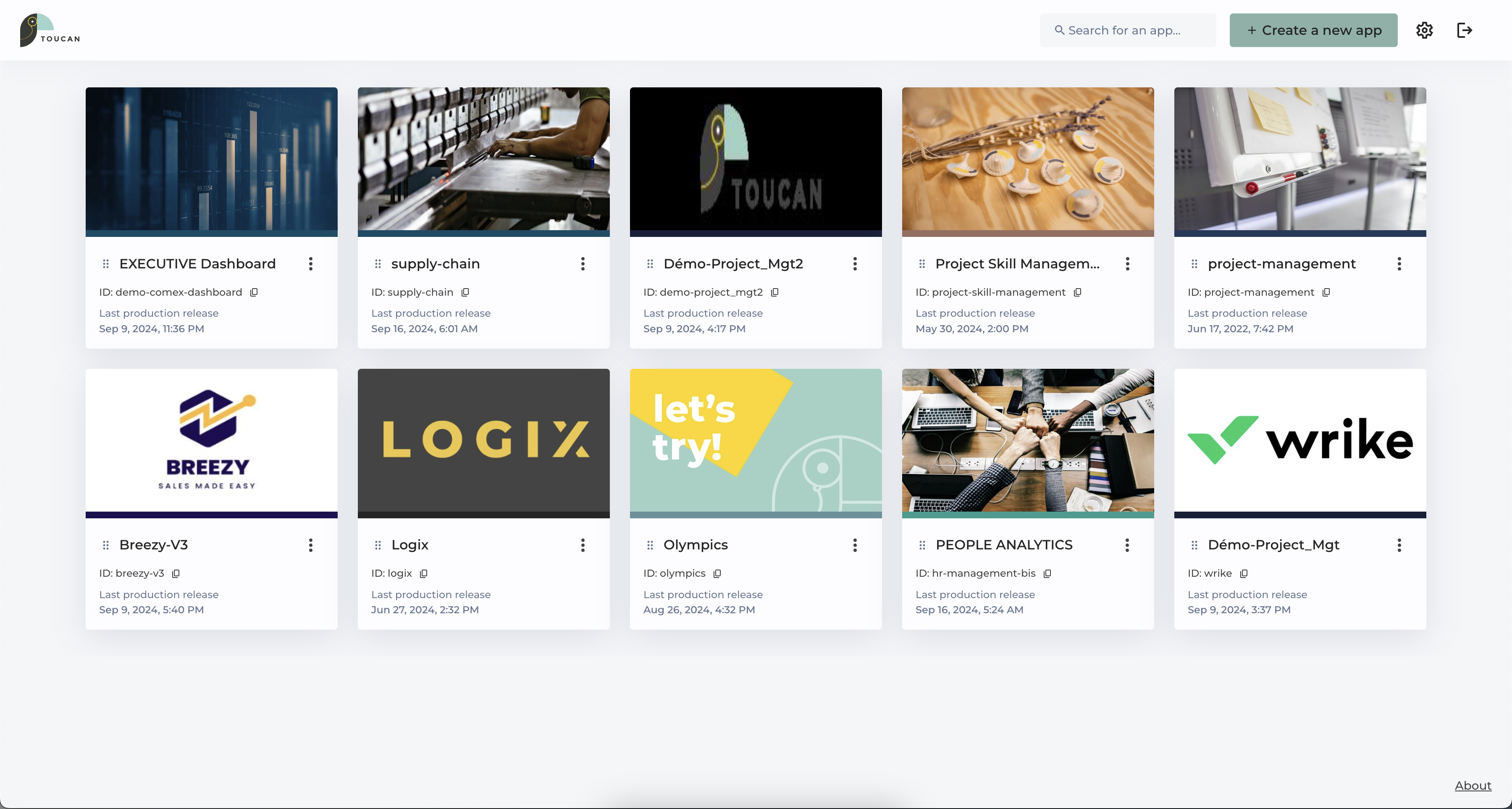Click the supply-chain app name
Viewport: 1512px width, 809px height.
pos(435,264)
